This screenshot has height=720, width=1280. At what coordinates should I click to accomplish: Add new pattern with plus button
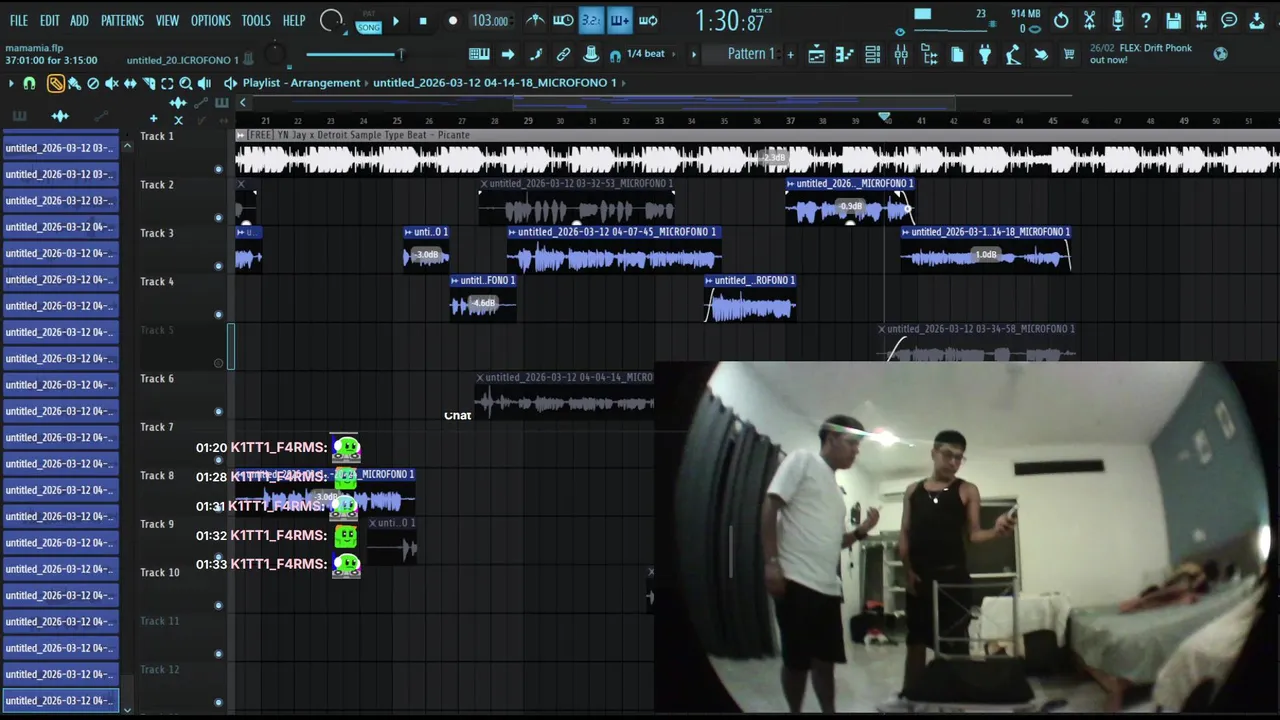(x=790, y=54)
